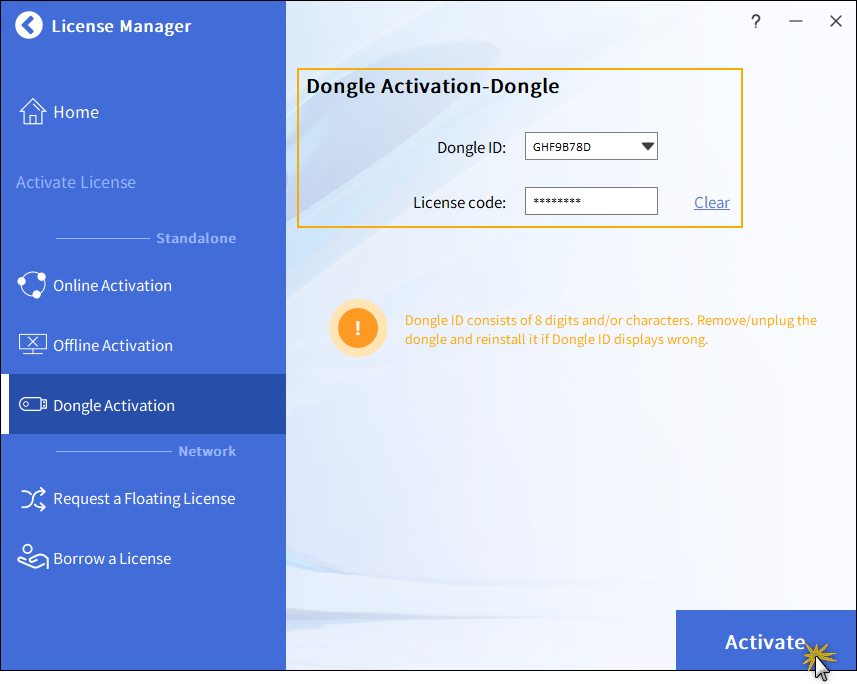
Task: Click the Dongle Activation USB icon
Action: click(33, 405)
